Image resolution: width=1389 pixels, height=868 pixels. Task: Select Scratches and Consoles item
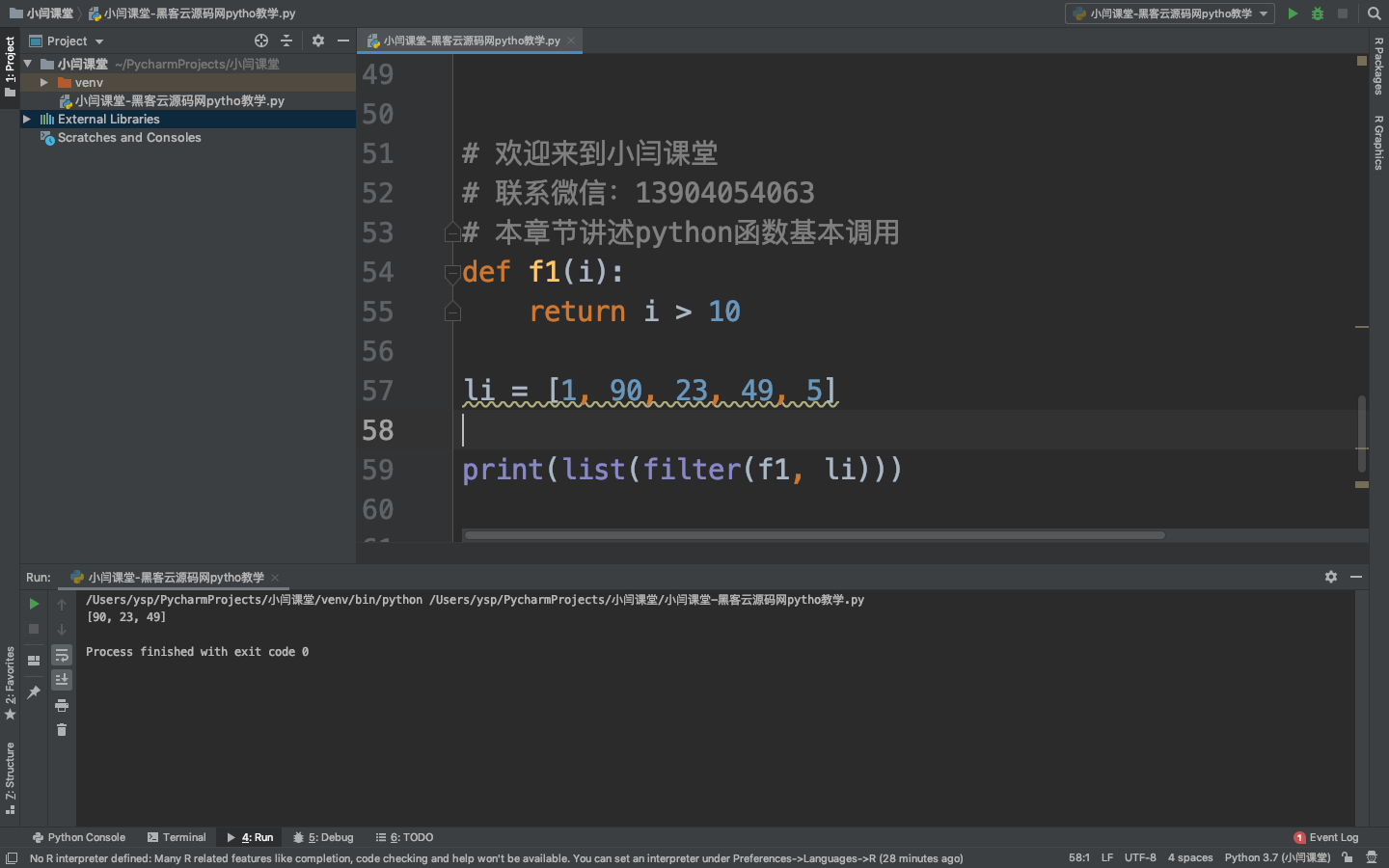129,138
